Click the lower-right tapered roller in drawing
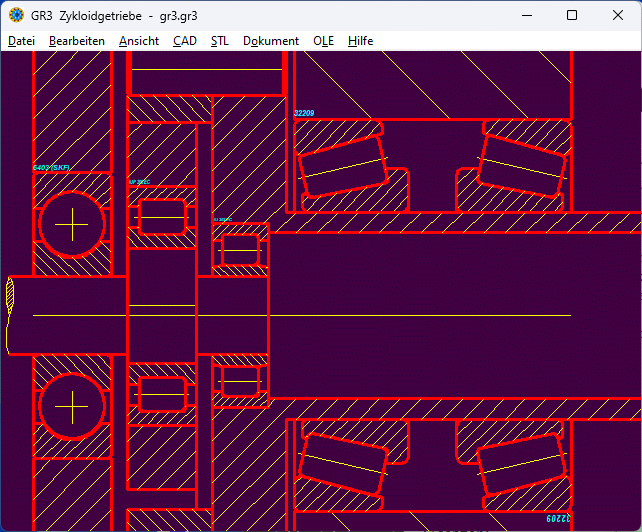 click(522, 465)
